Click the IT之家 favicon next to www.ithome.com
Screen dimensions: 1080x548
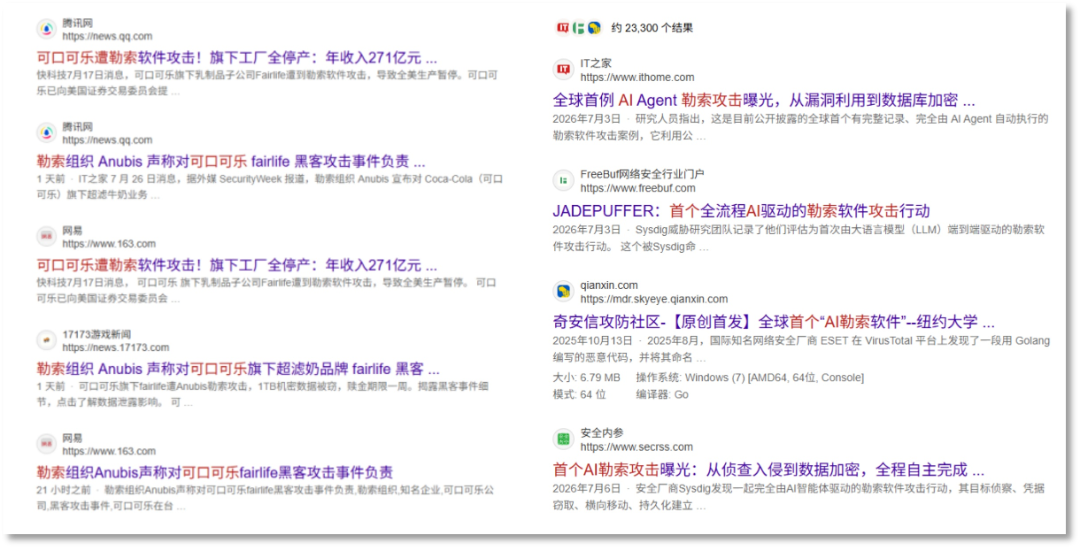(564, 70)
